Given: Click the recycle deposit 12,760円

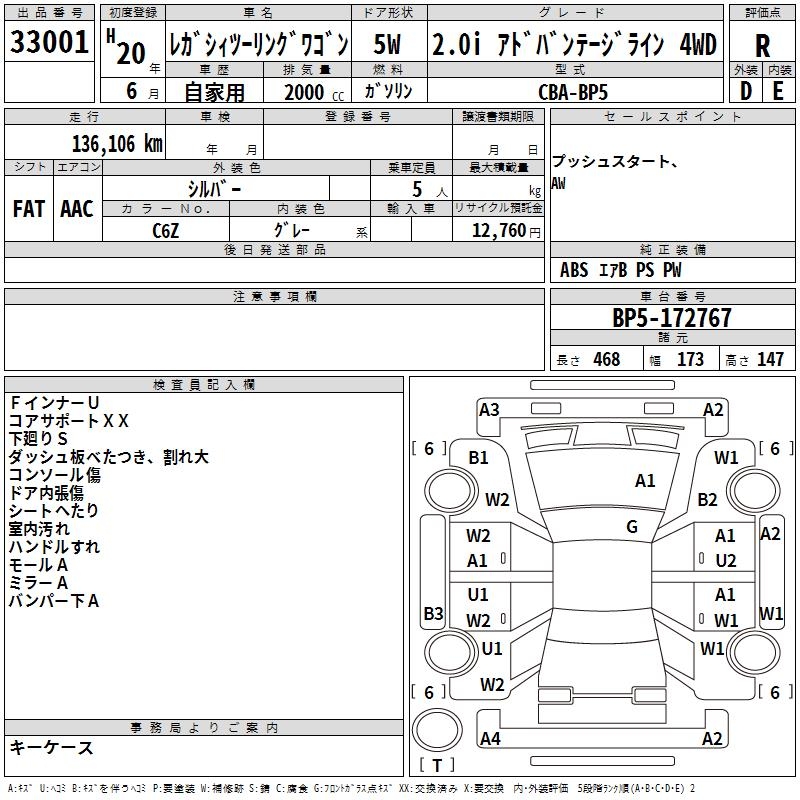Looking at the screenshot, I should coord(506,231).
